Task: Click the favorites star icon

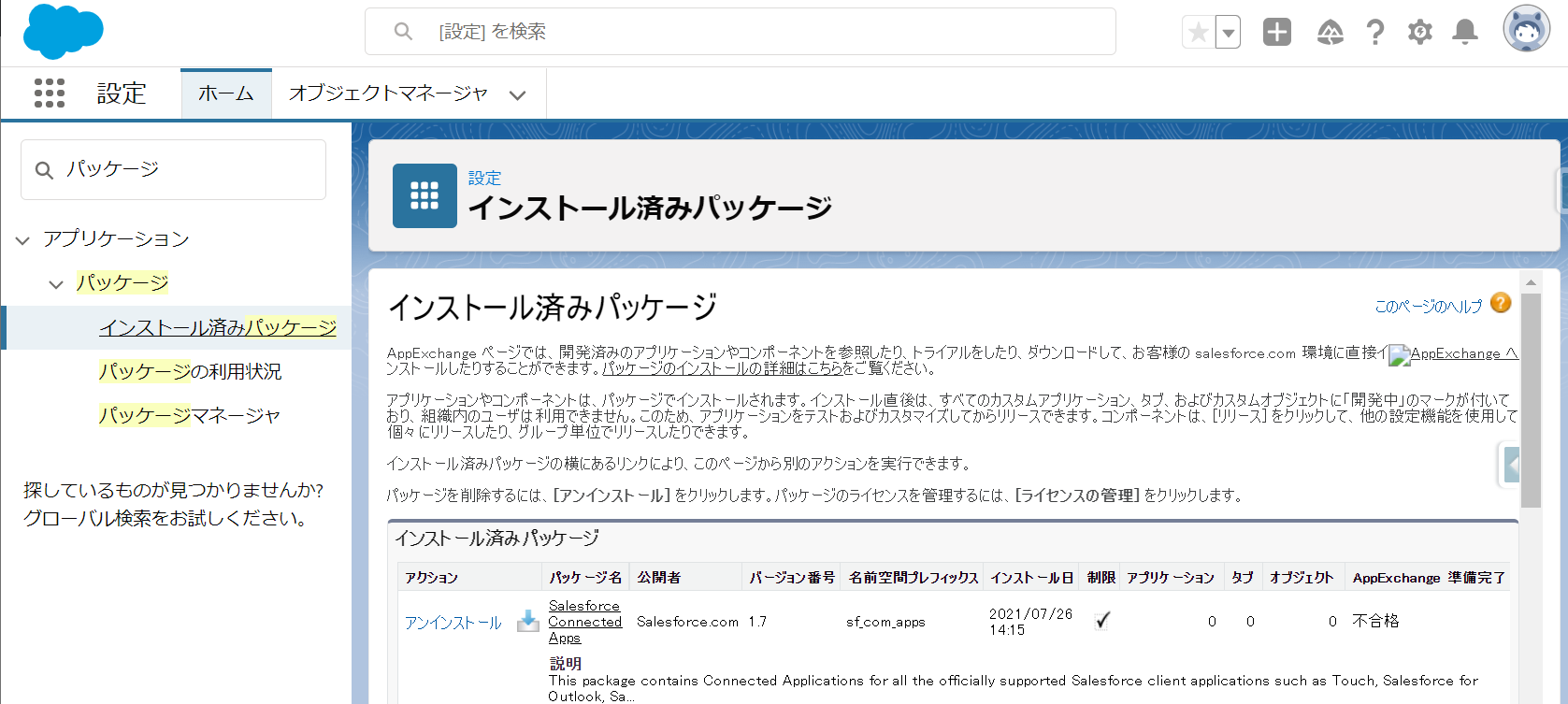Action: [1198, 33]
